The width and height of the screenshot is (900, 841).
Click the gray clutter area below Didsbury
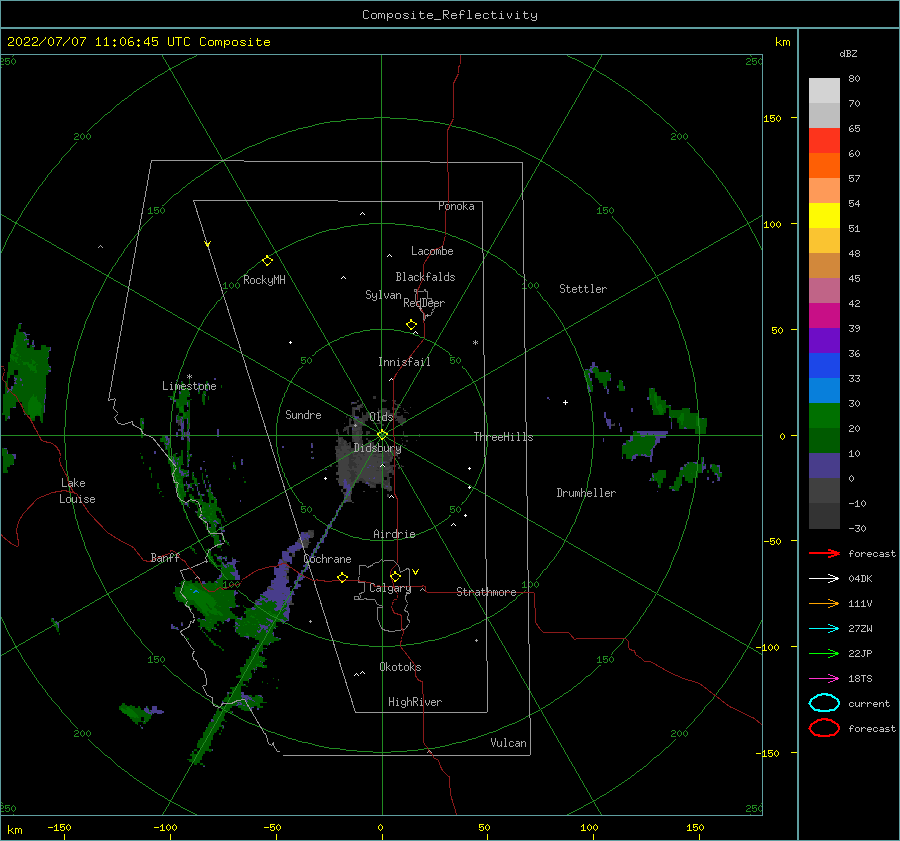364,470
